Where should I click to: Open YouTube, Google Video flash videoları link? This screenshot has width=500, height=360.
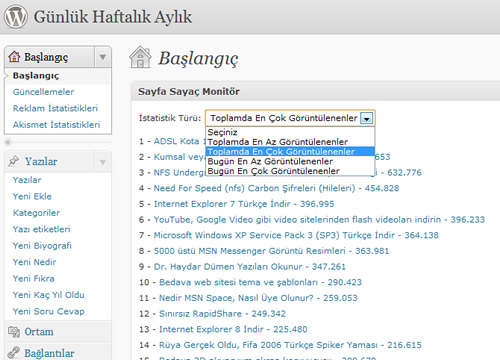coord(319,220)
